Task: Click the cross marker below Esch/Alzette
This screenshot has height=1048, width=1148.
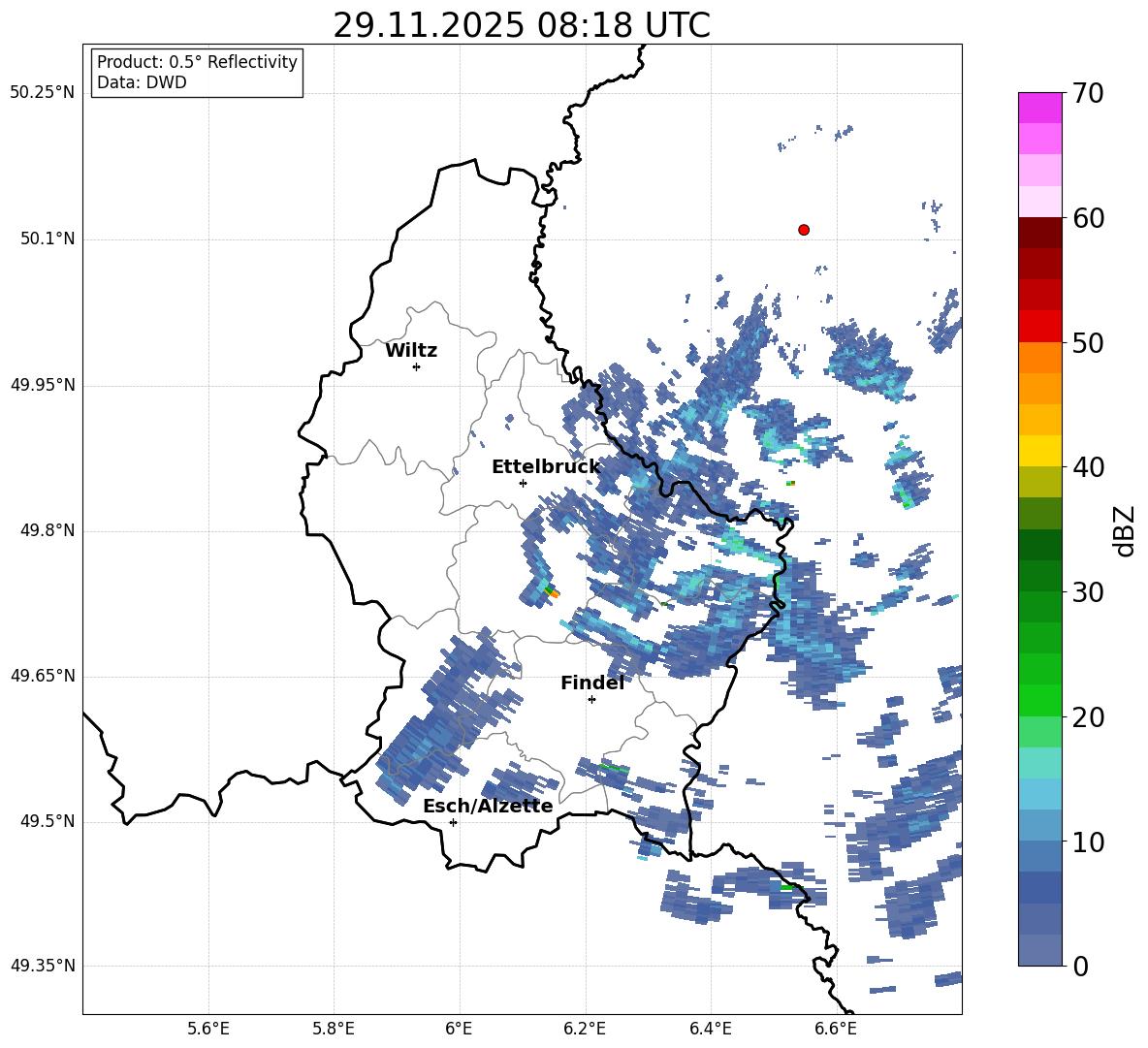Action: click(x=453, y=822)
